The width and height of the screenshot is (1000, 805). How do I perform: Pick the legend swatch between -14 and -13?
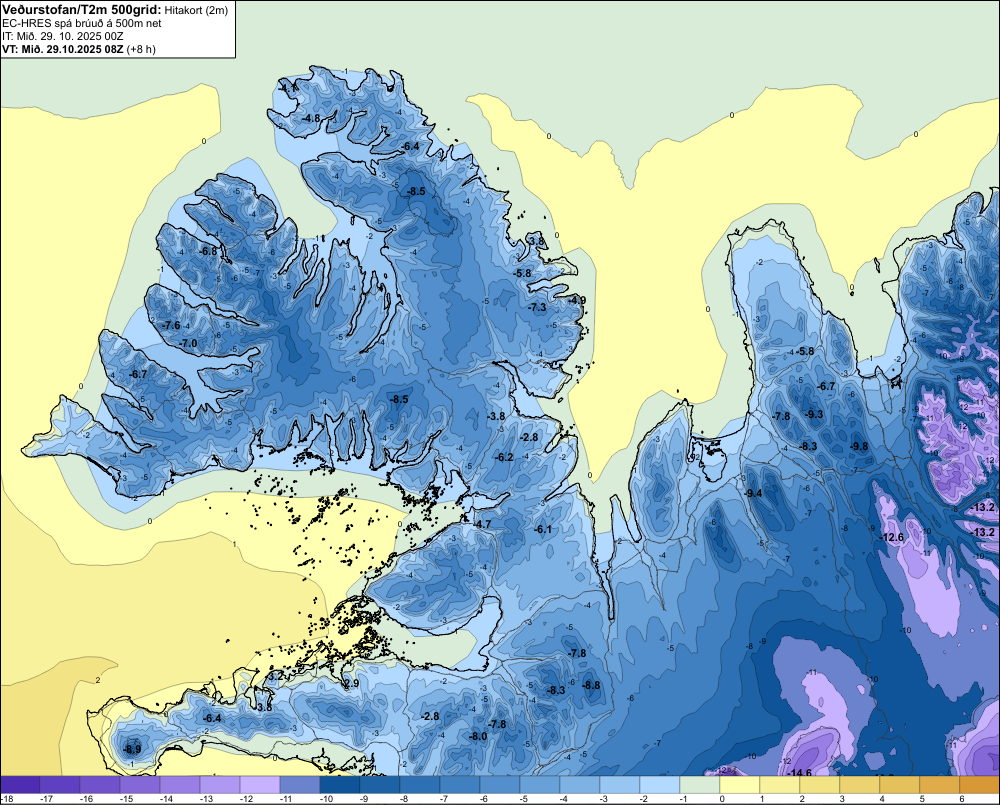pos(180,785)
